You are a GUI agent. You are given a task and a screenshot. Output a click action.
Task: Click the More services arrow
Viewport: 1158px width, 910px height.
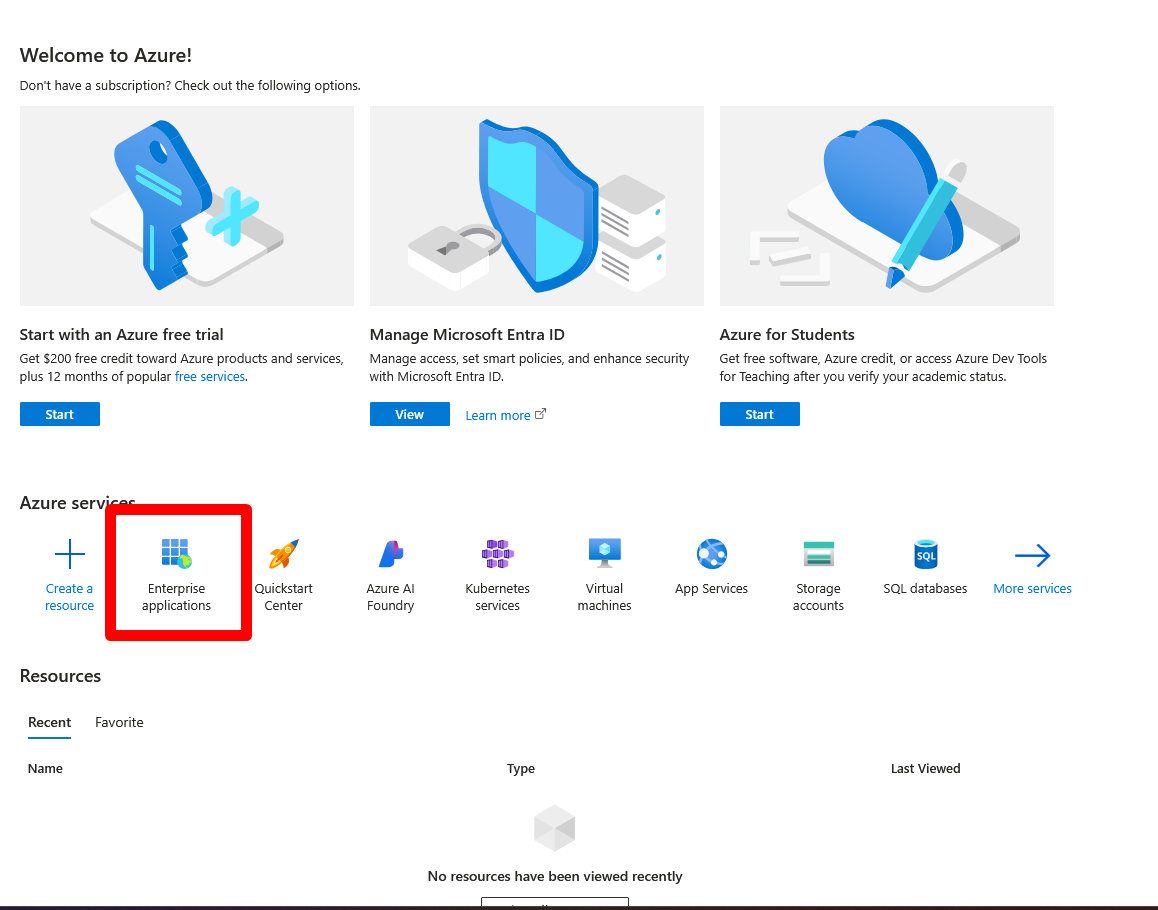click(1032, 555)
